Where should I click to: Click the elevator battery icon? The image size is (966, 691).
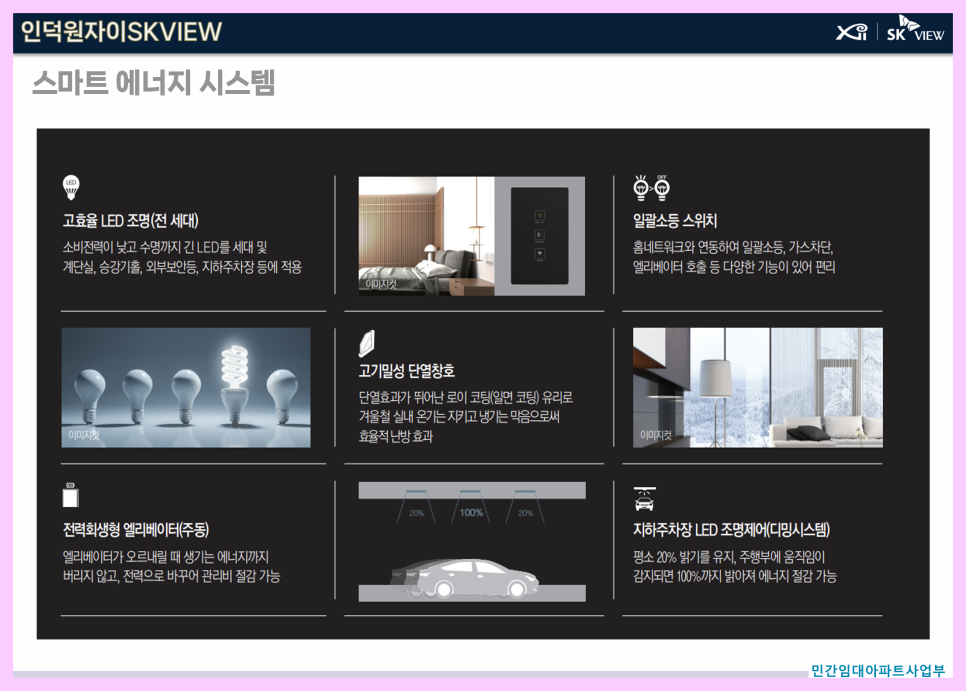click(x=71, y=495)
